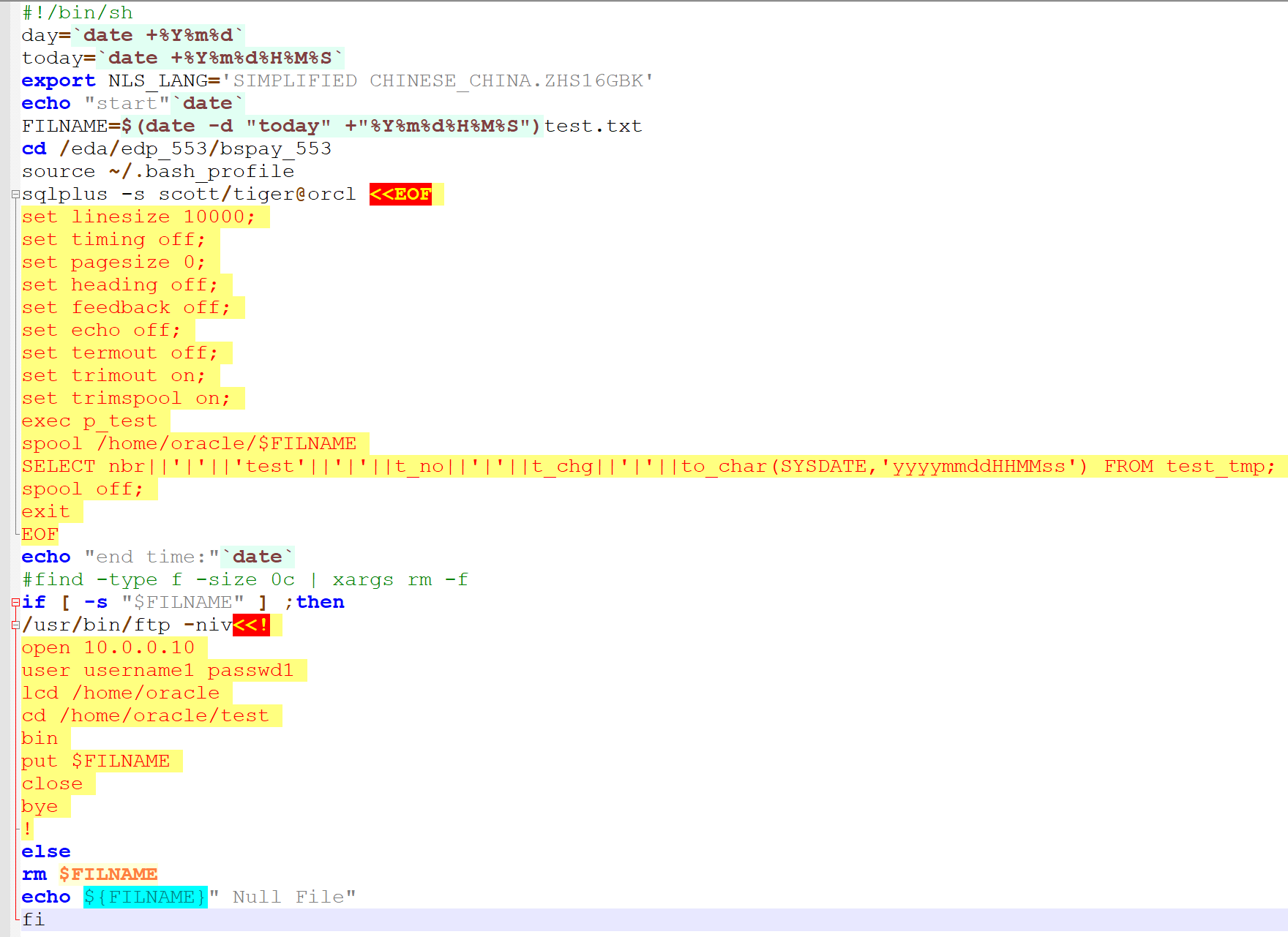Click the 'today=' assignment line
1288x937 pixels.
coord(183,59)
